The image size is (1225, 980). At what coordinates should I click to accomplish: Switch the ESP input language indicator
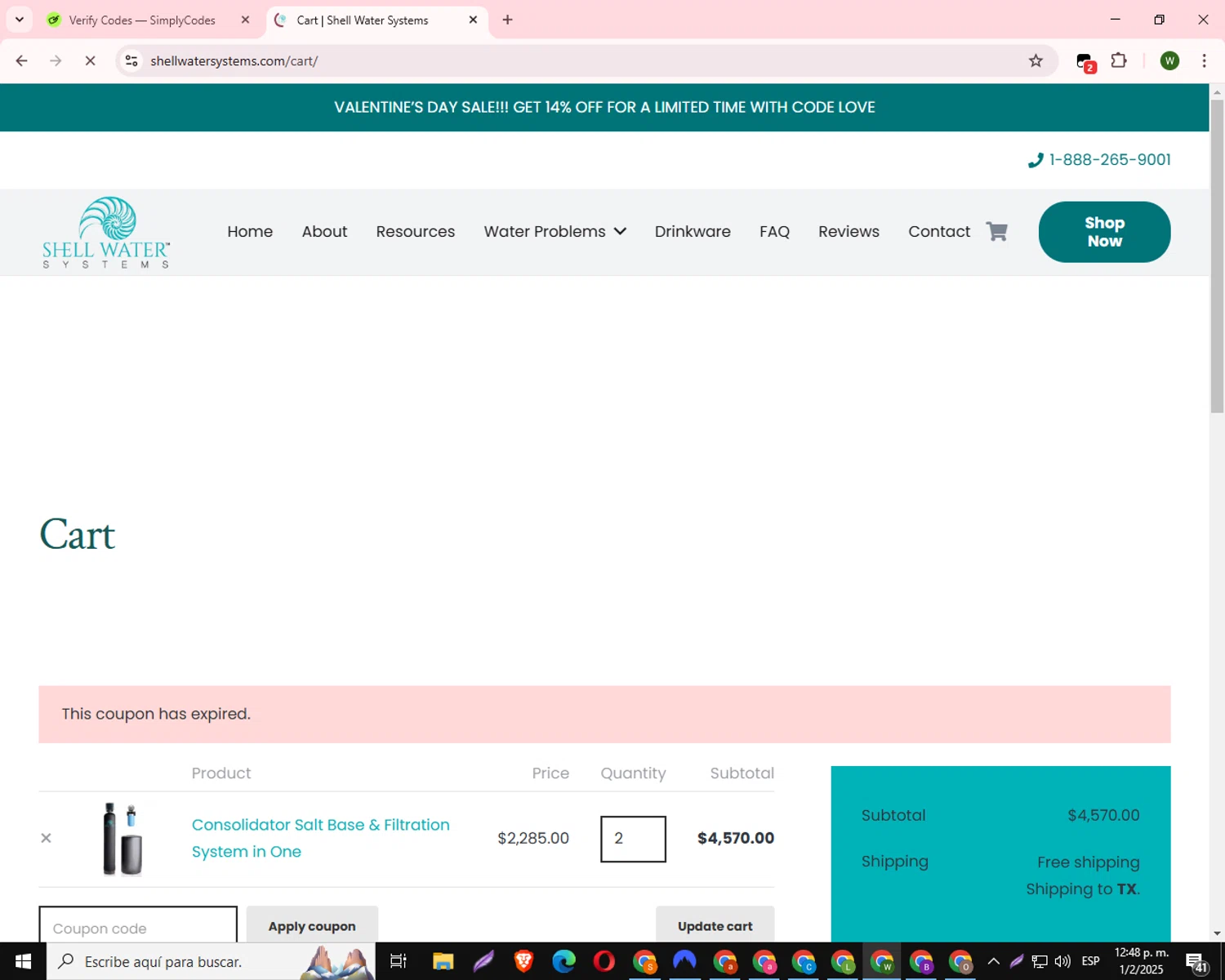(x=1090, y=961)
